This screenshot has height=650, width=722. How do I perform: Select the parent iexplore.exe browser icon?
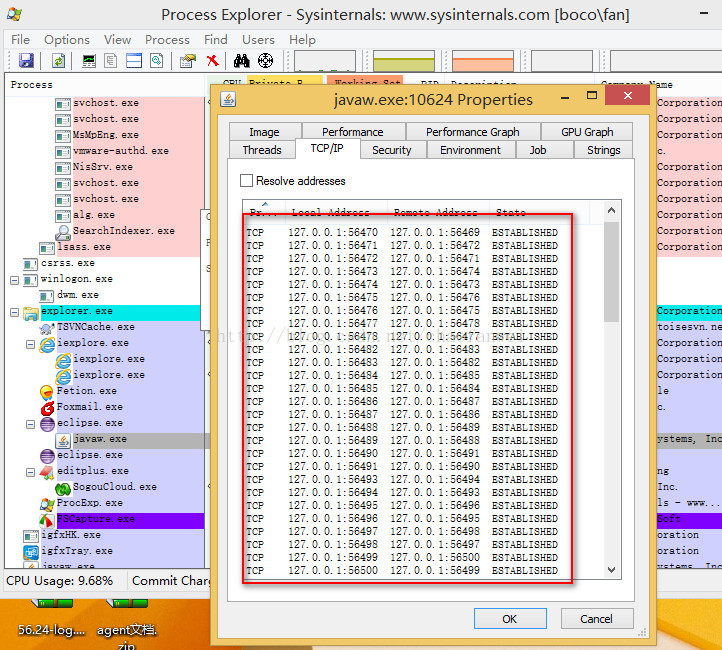47,344
